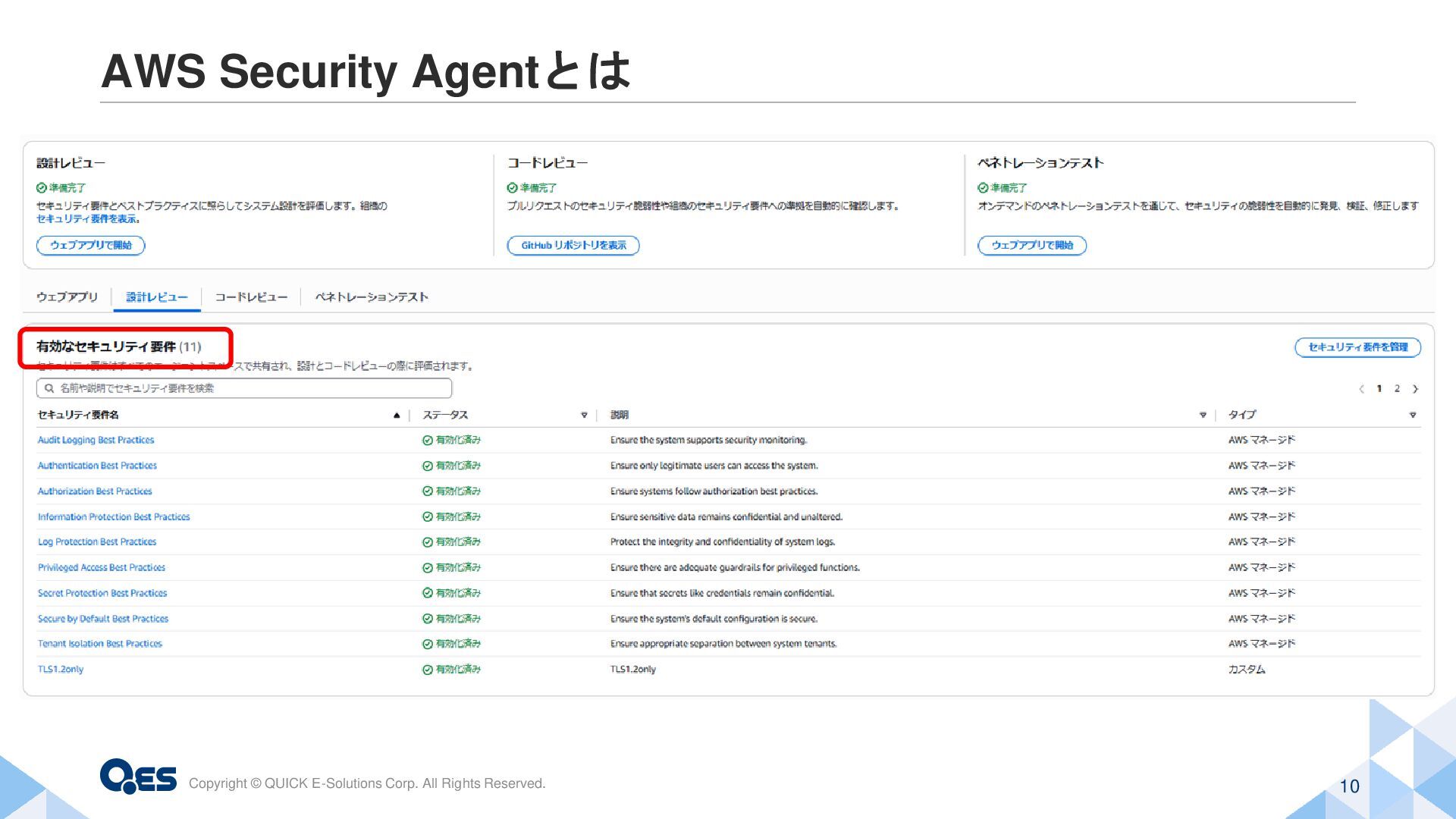
Task: Click the search magnifier icon in requirements field
Action: 49,388
